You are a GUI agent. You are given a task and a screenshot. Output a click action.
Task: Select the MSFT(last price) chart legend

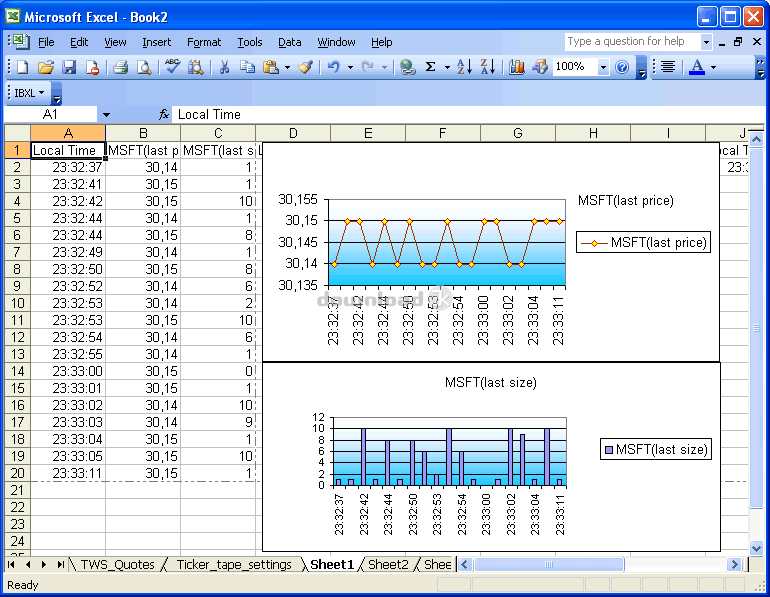click(x=643, y=243)
